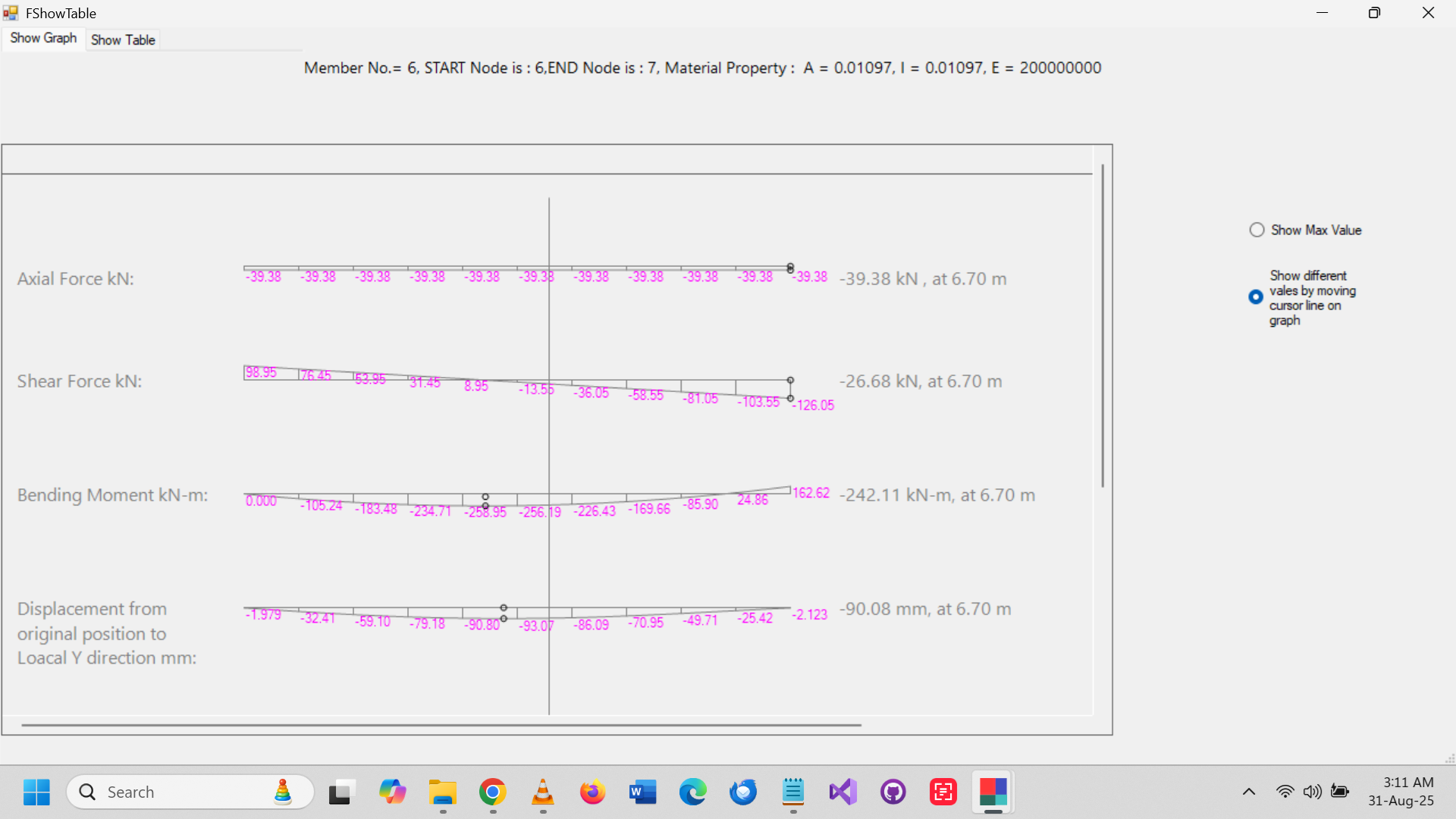Open Google Chrome from the taskbar
Screen dimensions: 1456x819
pyautogui.click(x=492, y=792)
